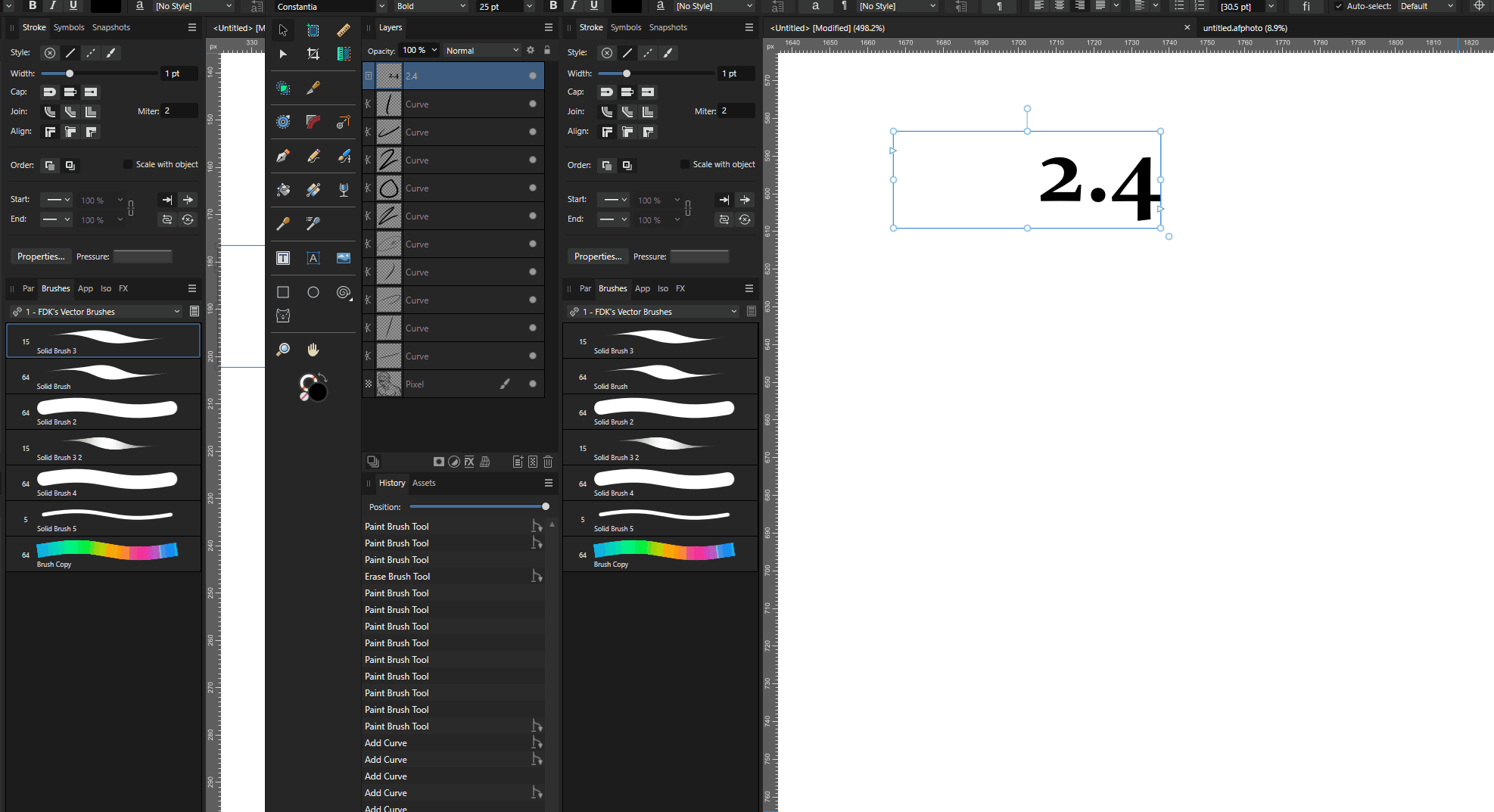Select the Fill bucket tool
The width and height of the screenshot is (1494, 812).
pyautogui.click(x=283, y=190)
